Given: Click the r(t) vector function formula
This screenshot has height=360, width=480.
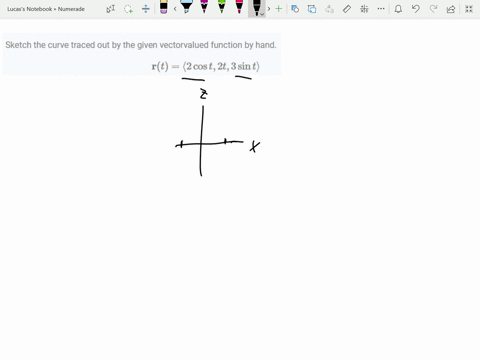Looking at the screenshot, I should coord(206,66).
